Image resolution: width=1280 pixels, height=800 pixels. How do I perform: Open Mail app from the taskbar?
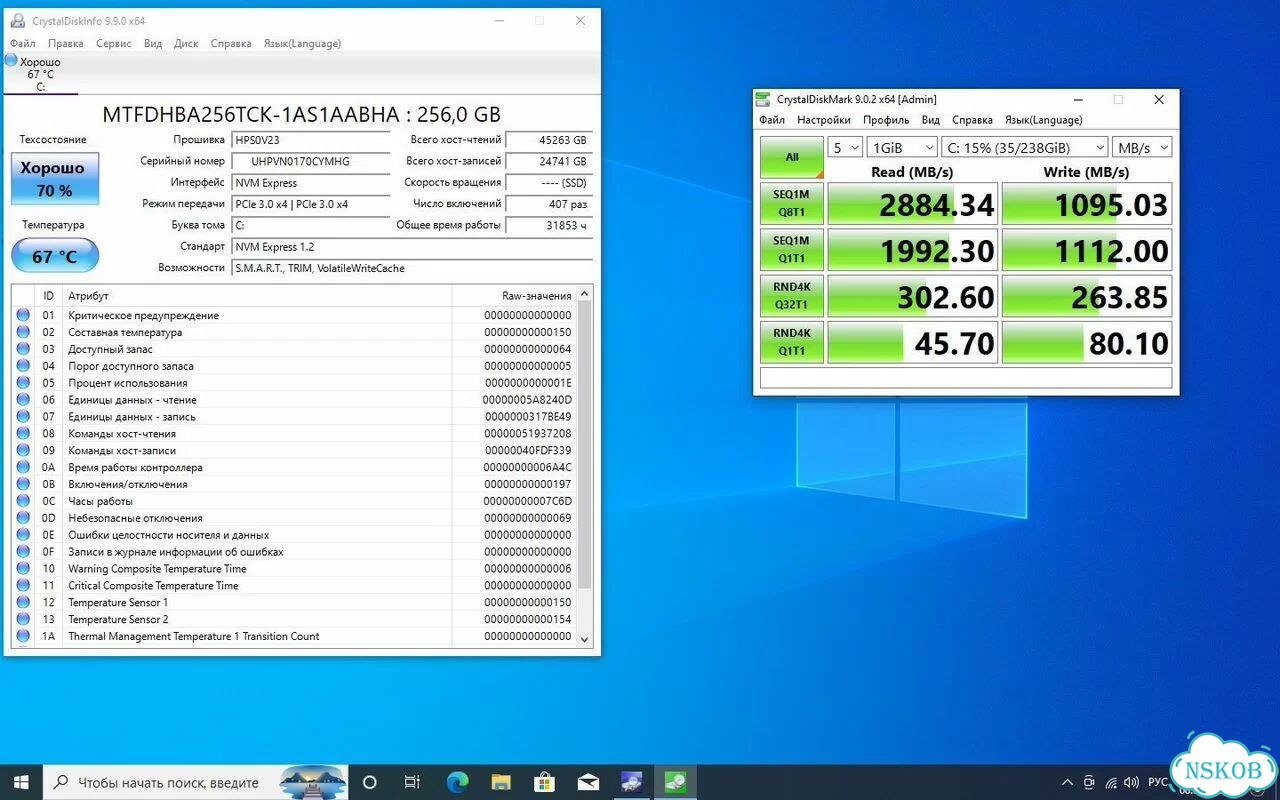point(588,782)
